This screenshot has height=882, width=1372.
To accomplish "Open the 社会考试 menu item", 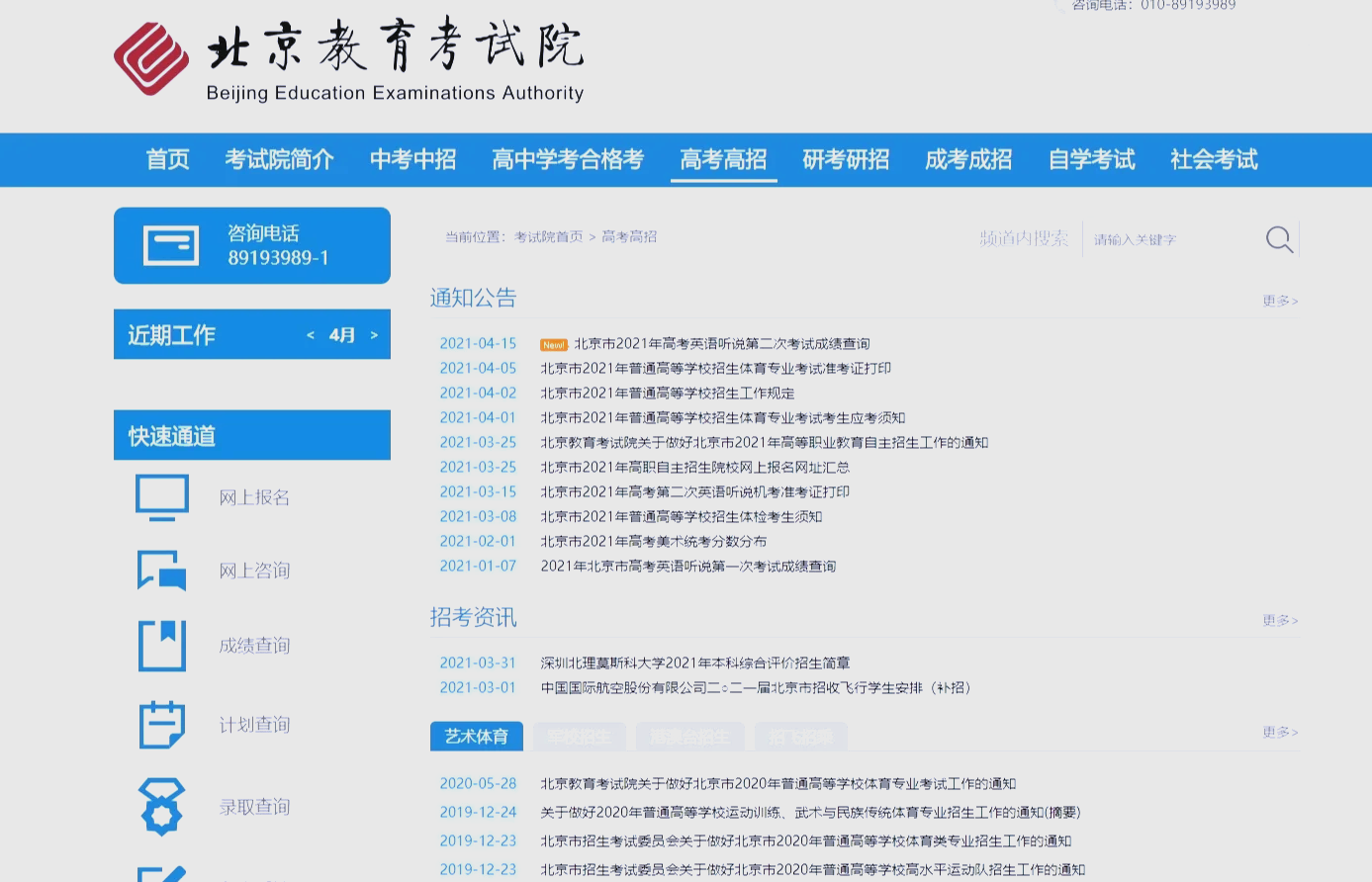I will coord(1214,159).
